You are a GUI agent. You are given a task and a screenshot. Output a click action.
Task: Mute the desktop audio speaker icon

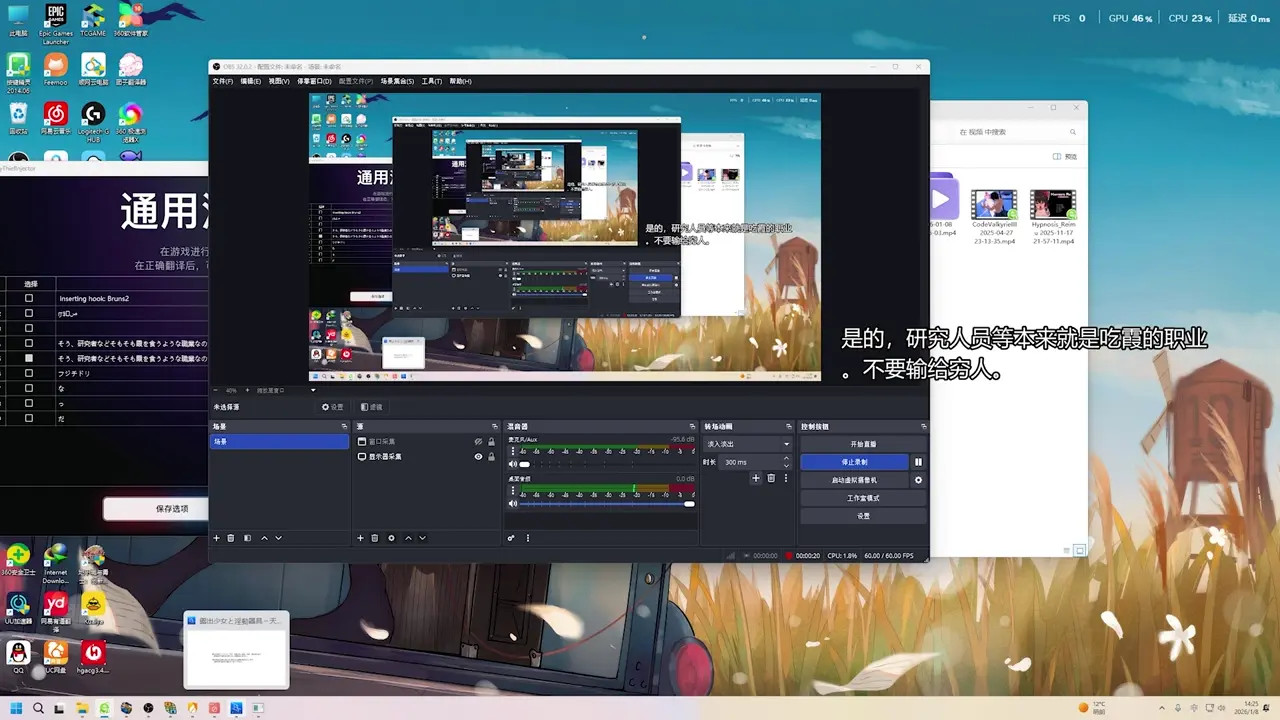(513, 503)
